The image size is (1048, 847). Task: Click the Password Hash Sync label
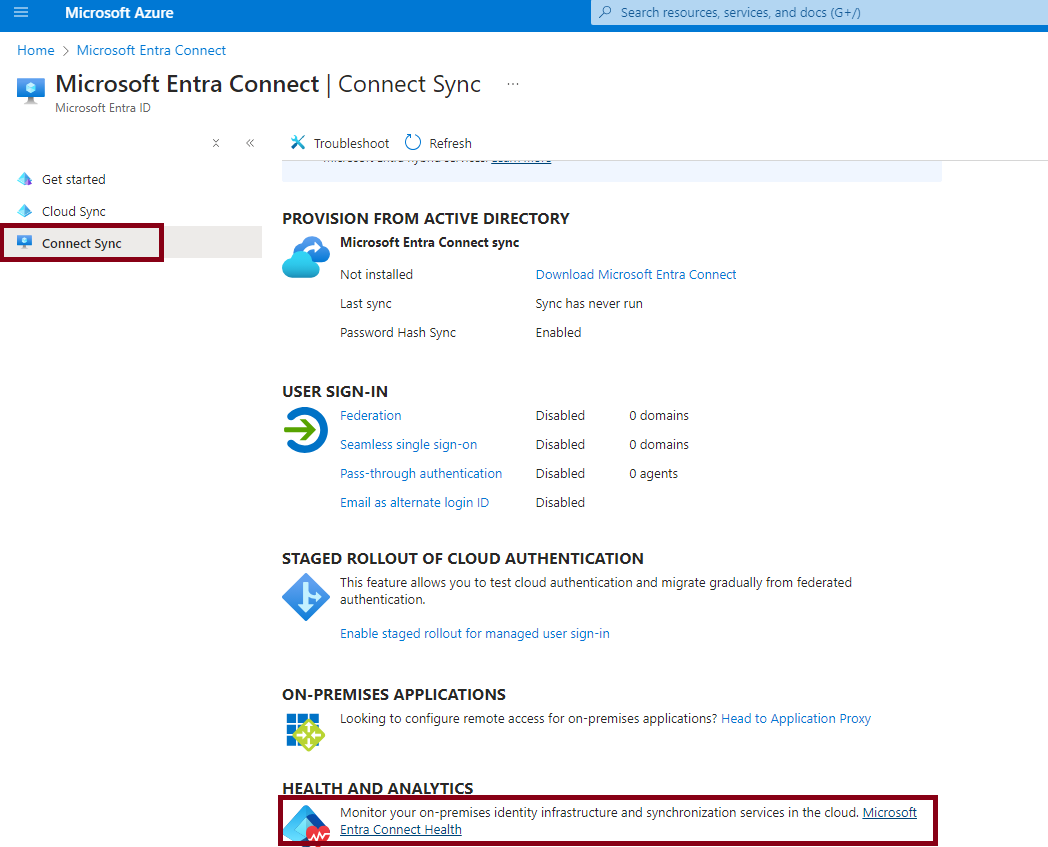398,333
